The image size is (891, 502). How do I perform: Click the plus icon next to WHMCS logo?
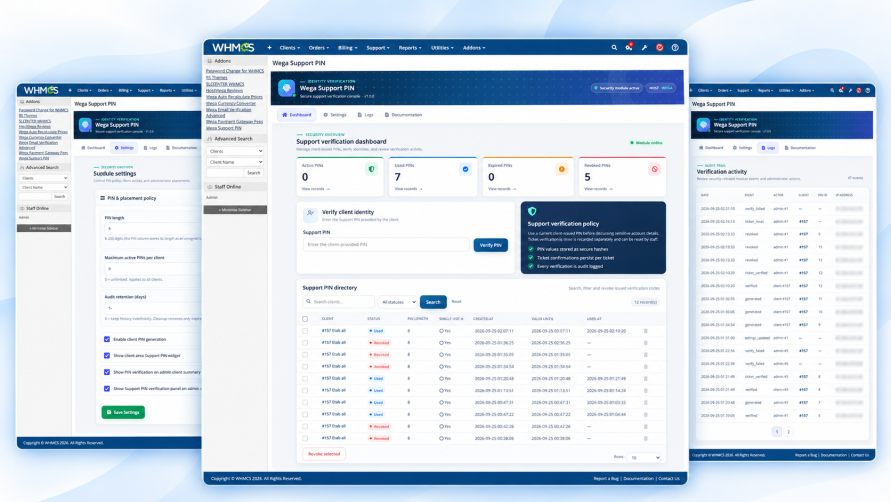tap(269, 48)
